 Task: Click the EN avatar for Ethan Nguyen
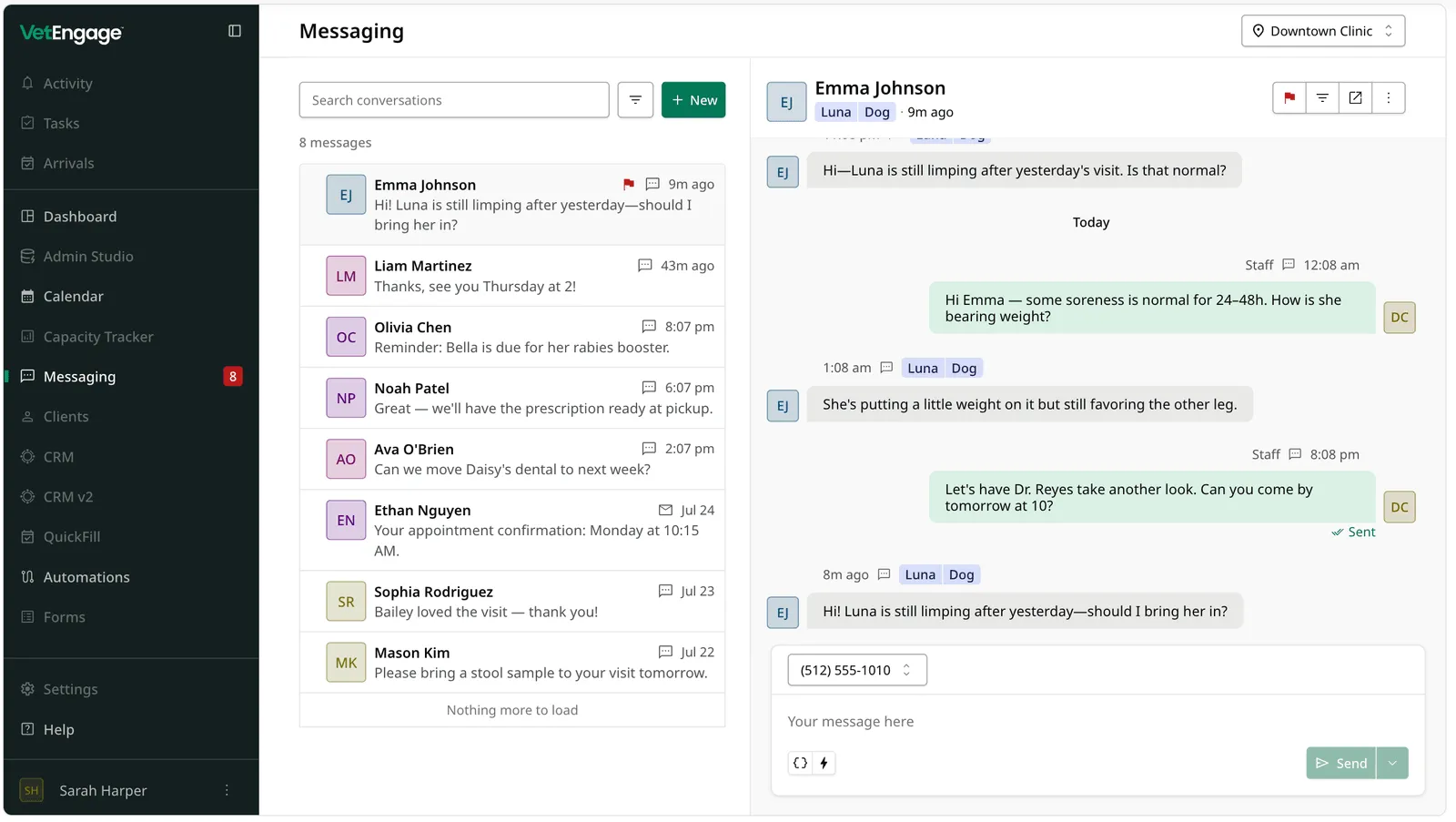tap(346, 520)
